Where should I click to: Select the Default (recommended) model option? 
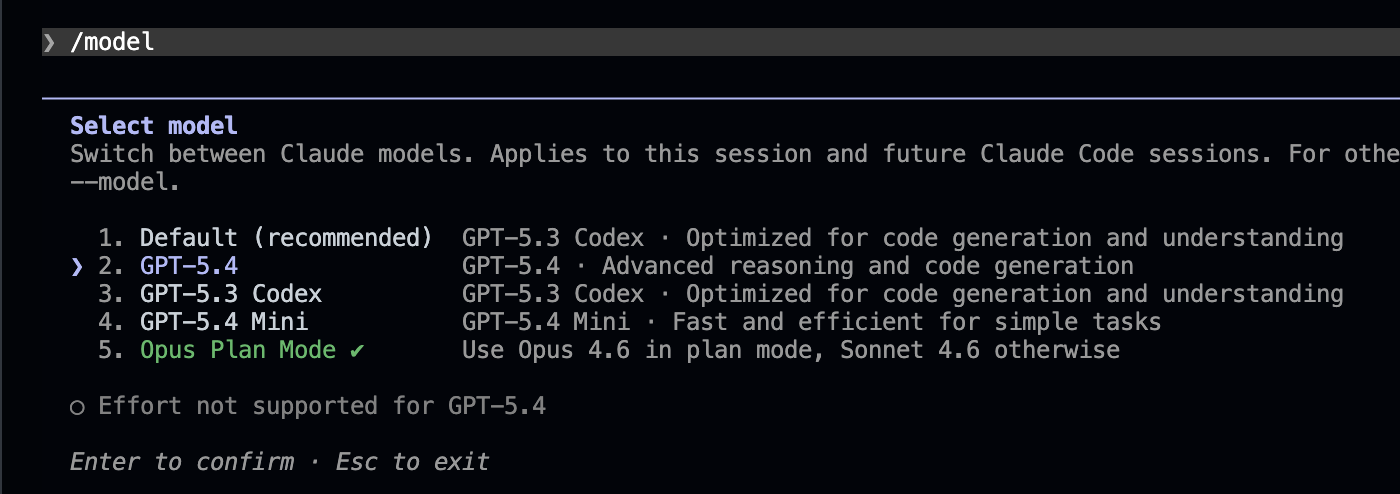pyautogui.click(x=285, y=238)
